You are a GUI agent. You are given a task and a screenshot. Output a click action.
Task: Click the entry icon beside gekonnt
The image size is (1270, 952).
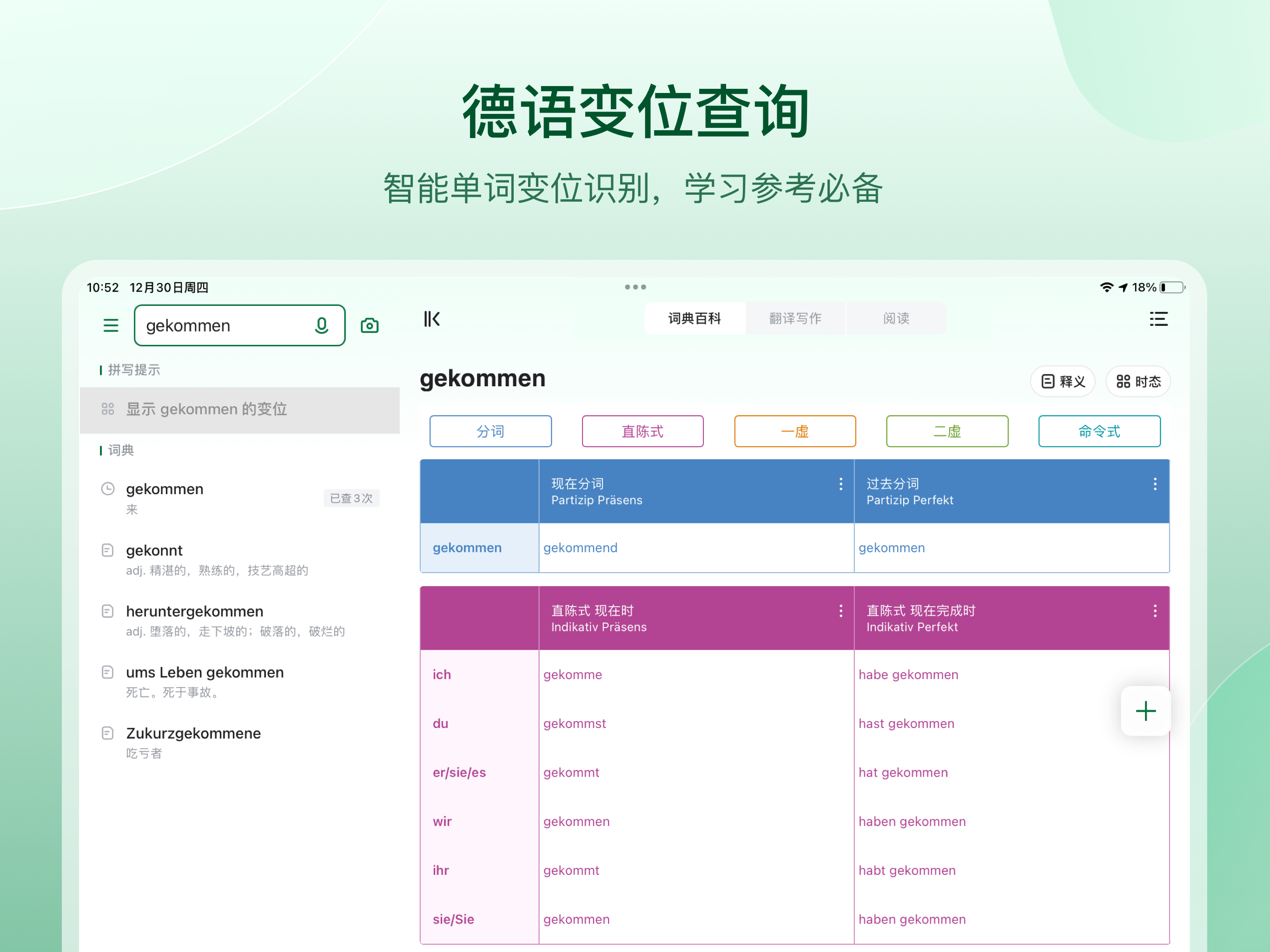[107, 550]
